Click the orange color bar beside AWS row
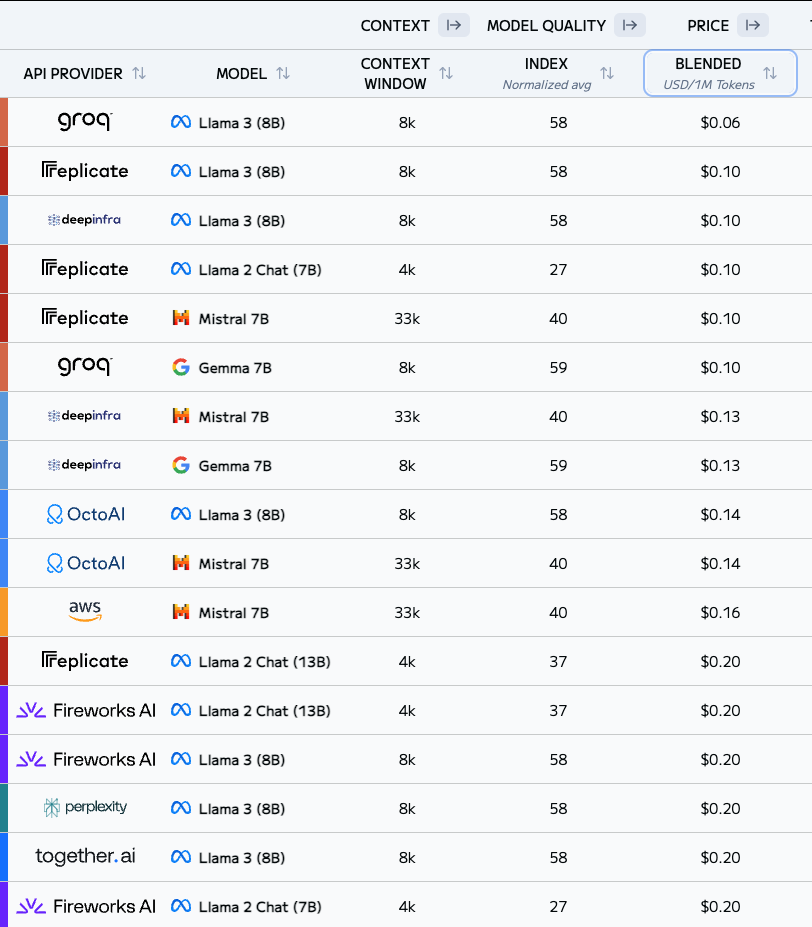 (x=4, y=612)
